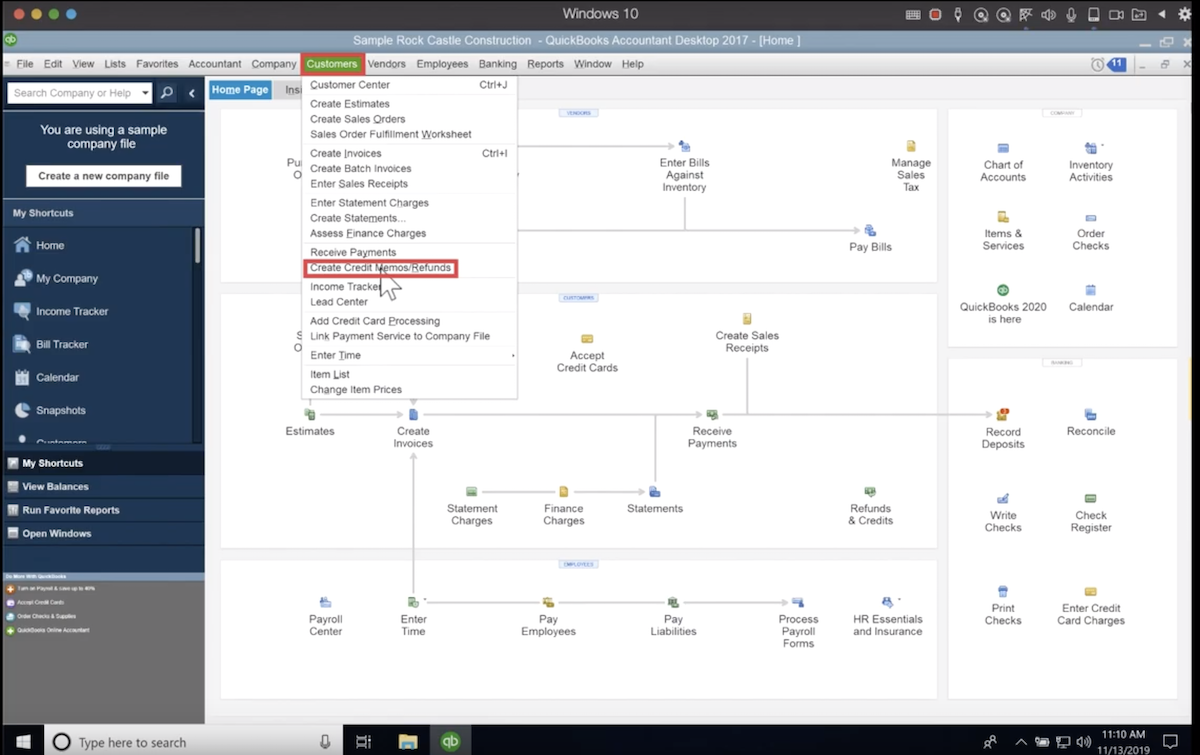The height and width of the screenshot is (755, 1200).
Task: Expand the Enter Time submenu
Action: 410,355
